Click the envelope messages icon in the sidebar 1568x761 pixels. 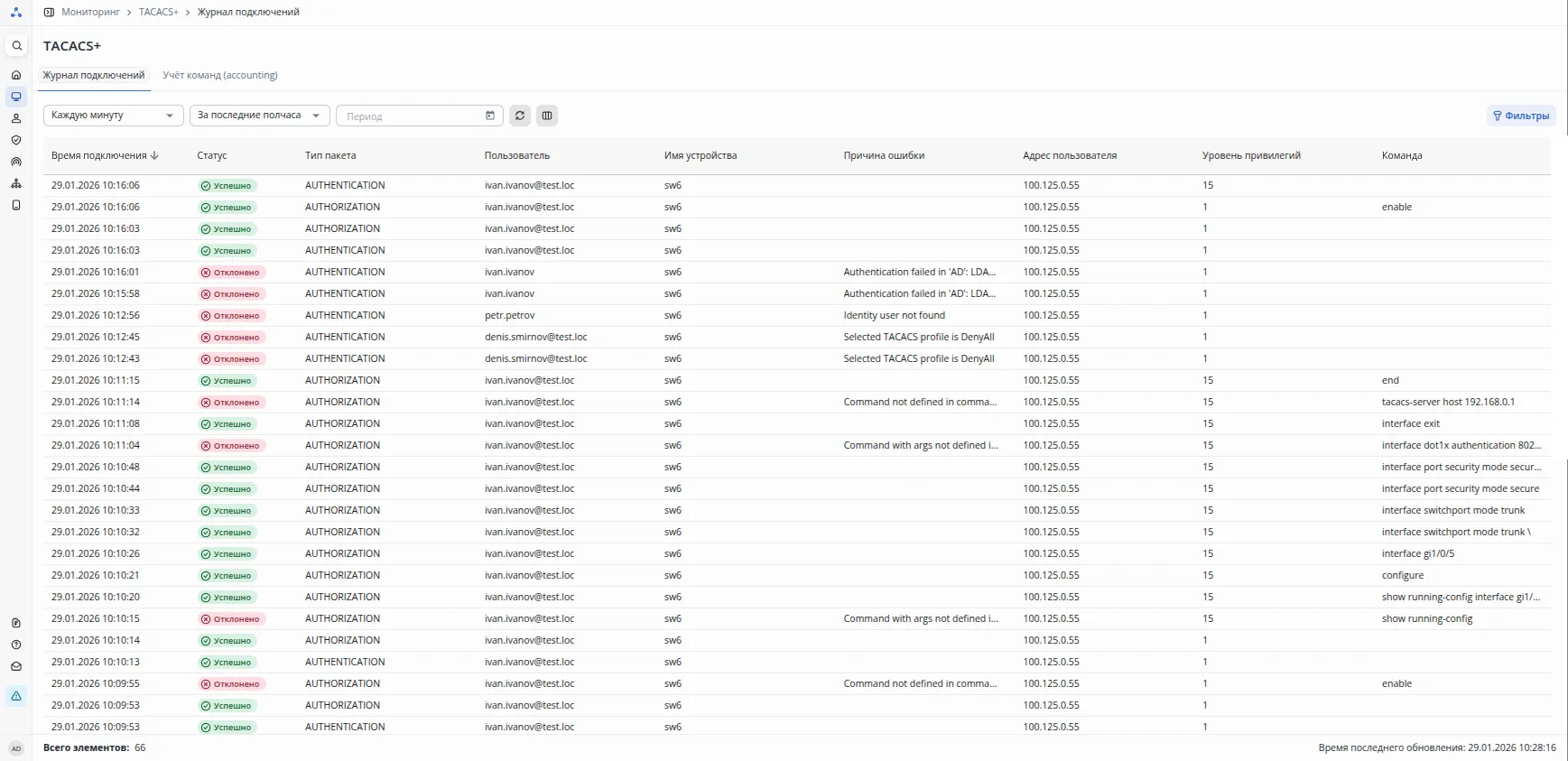pos(16,666)
